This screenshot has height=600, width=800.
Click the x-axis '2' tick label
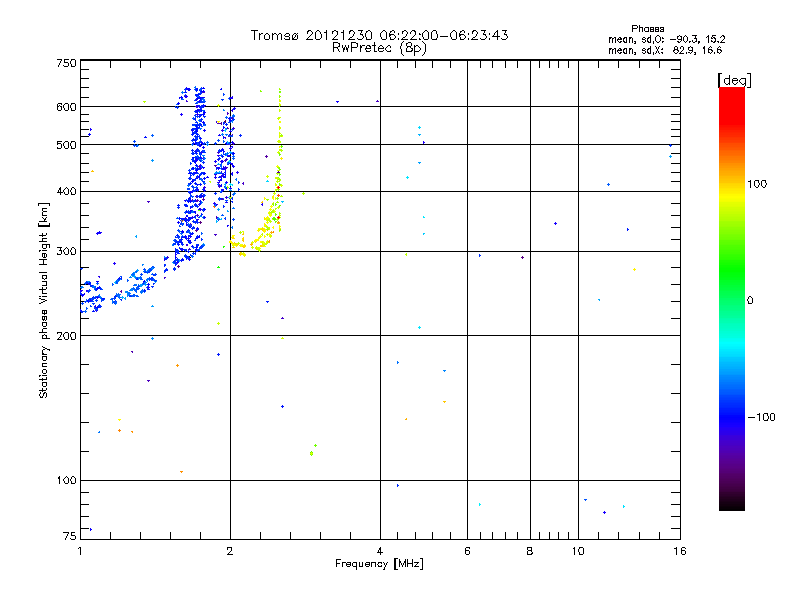pyautogui.click(x=230, y=551)
